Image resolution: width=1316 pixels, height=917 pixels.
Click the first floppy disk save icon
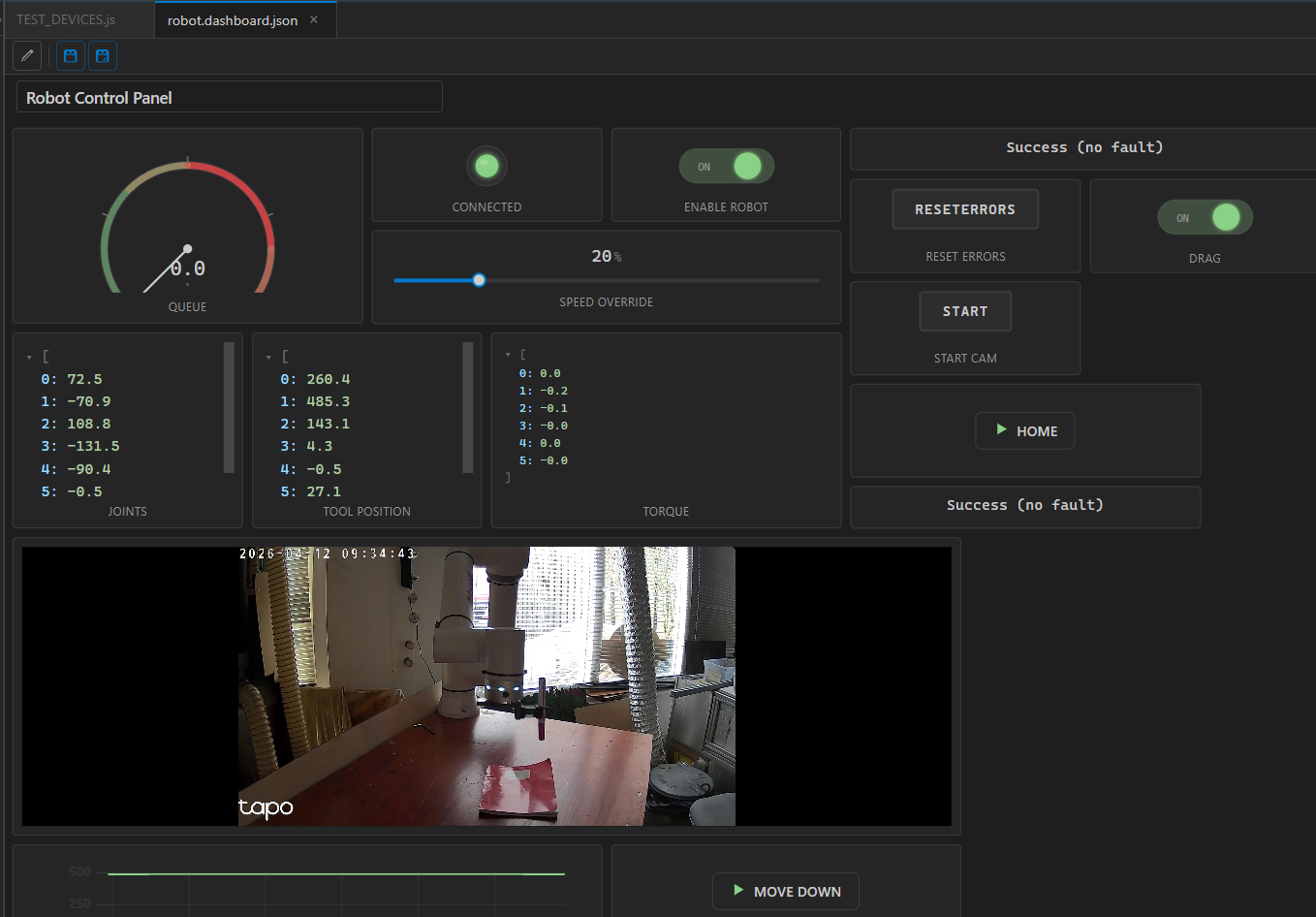70,55
